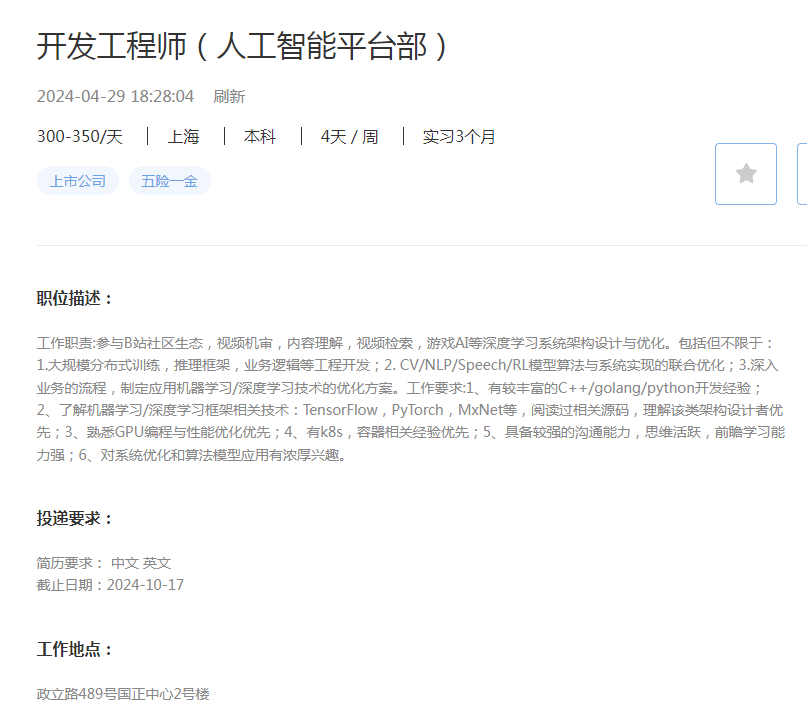Select the 上市公司 tag
Image resolution: width=807 pixels, height=712 pixels.
point(78,181)
